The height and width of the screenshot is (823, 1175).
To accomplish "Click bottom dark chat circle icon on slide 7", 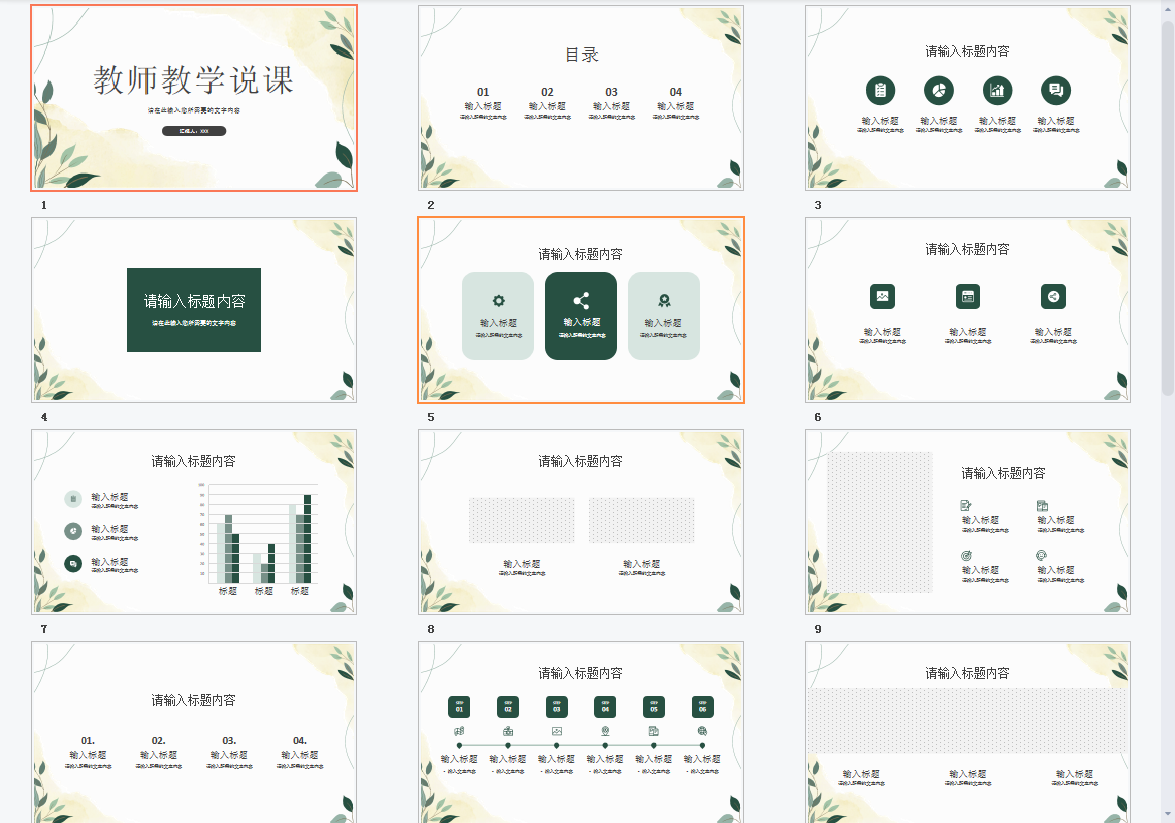I will (73, 563).
